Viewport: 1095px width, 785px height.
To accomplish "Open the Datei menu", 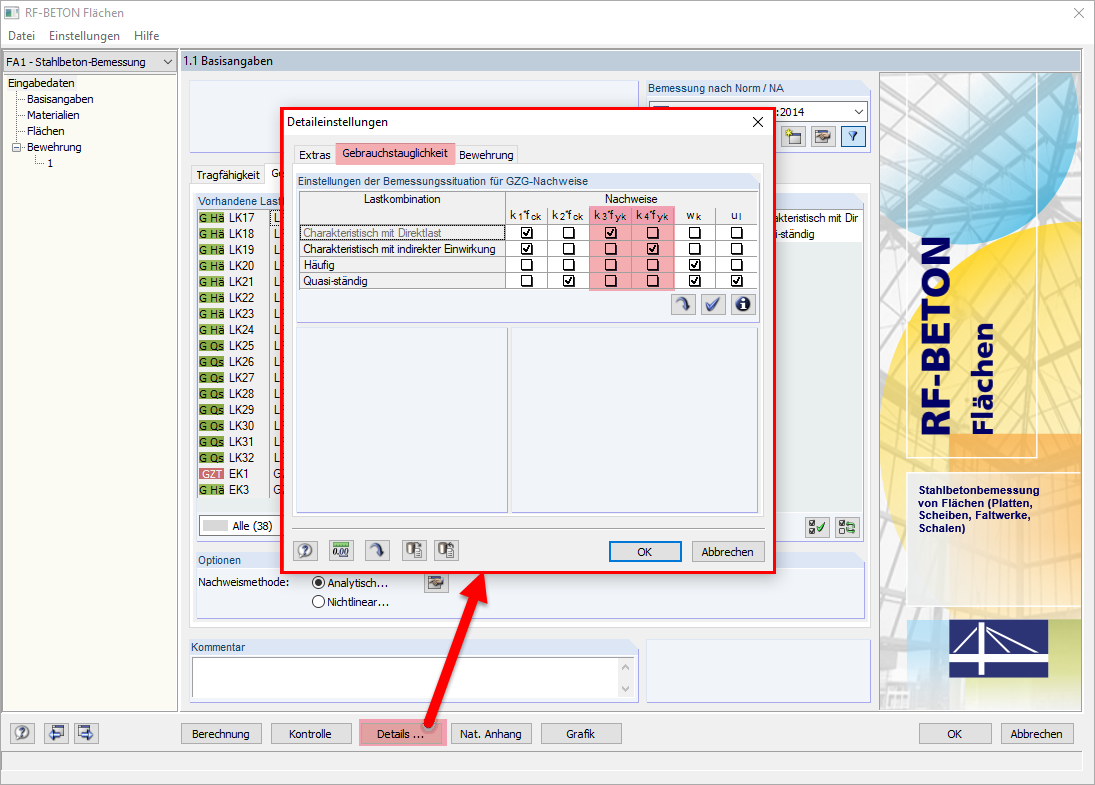I will 21,36.
